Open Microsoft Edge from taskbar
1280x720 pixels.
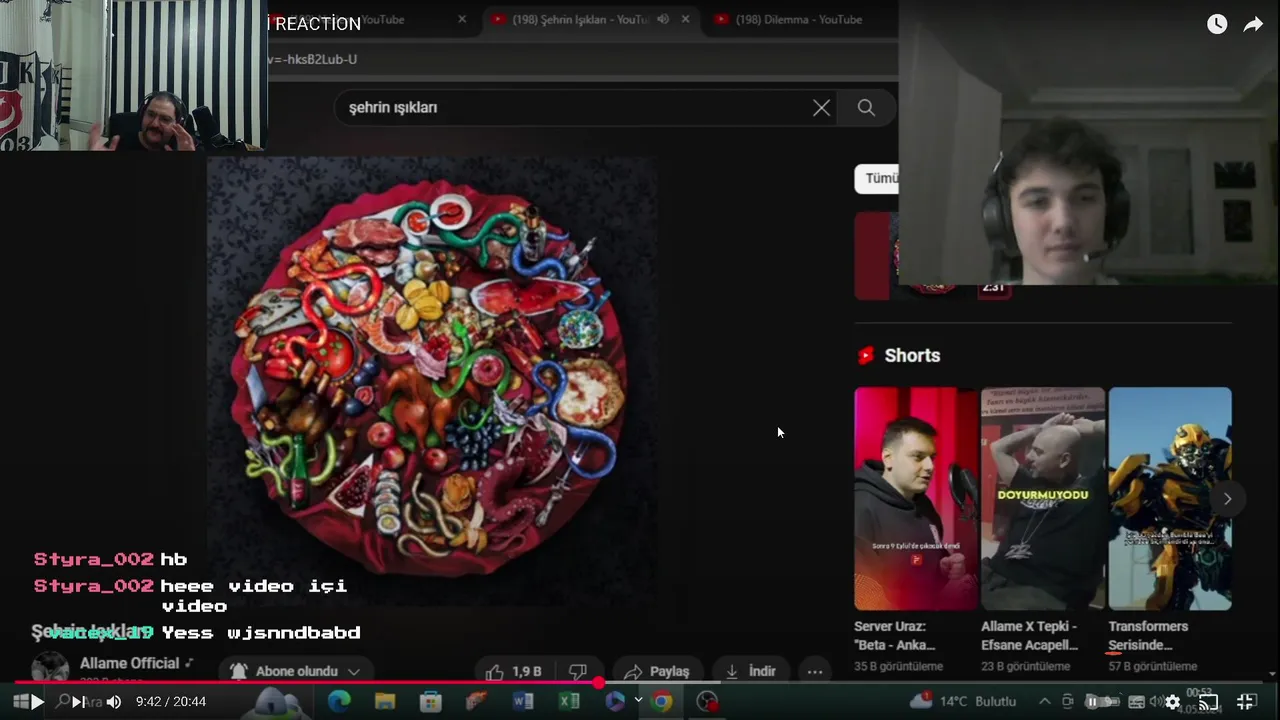[x=339, y=702]
